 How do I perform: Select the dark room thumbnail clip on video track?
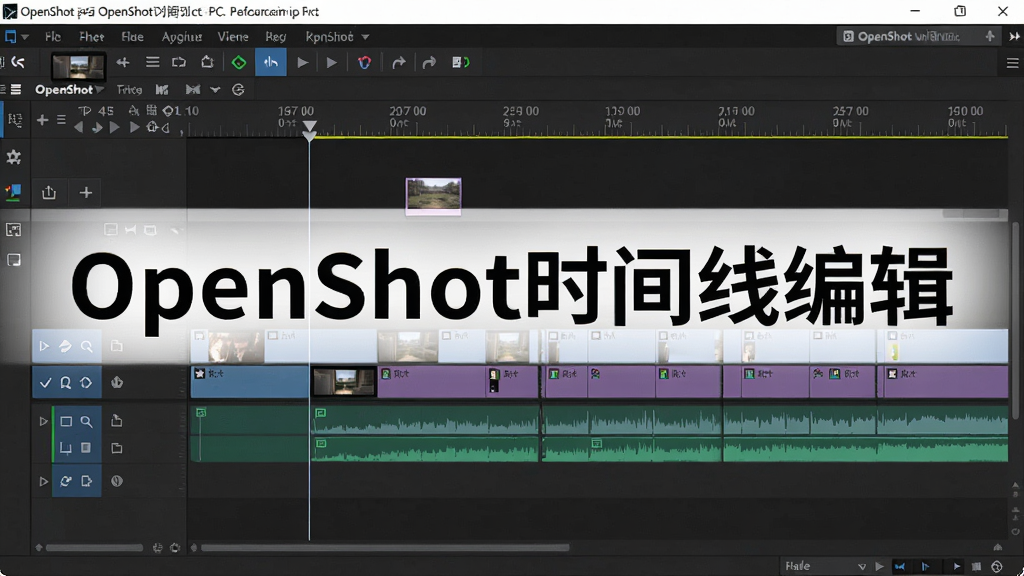click(x=344, y=382)
